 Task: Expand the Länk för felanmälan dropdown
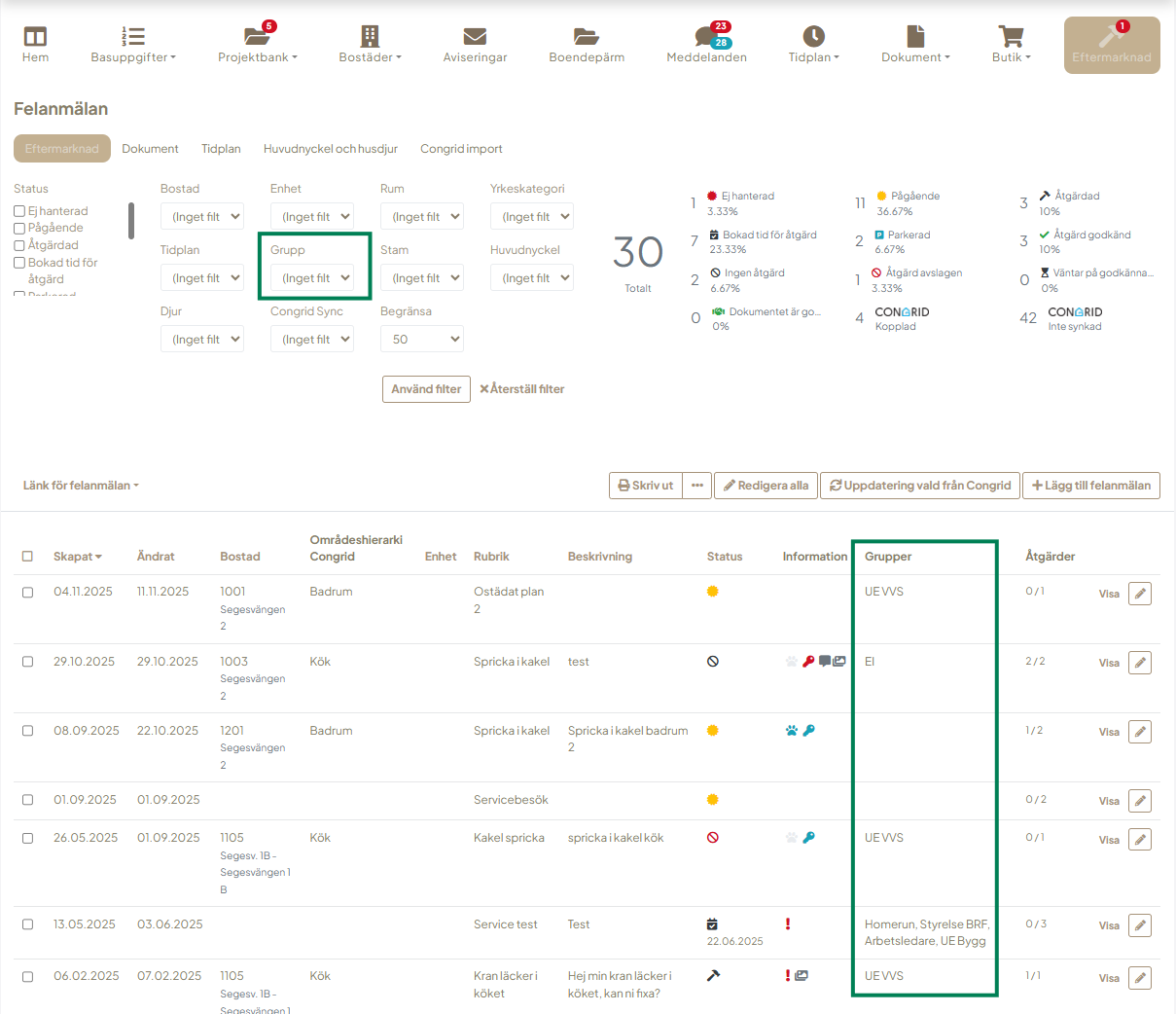81,486
